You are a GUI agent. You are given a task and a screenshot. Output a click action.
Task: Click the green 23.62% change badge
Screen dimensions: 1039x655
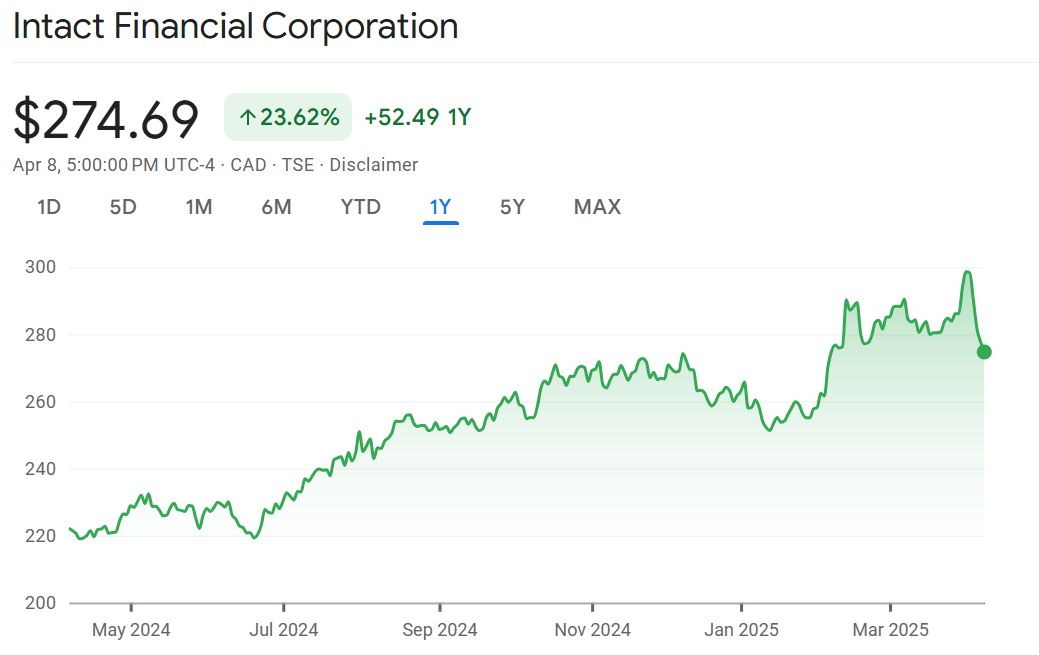coord(288,117)
